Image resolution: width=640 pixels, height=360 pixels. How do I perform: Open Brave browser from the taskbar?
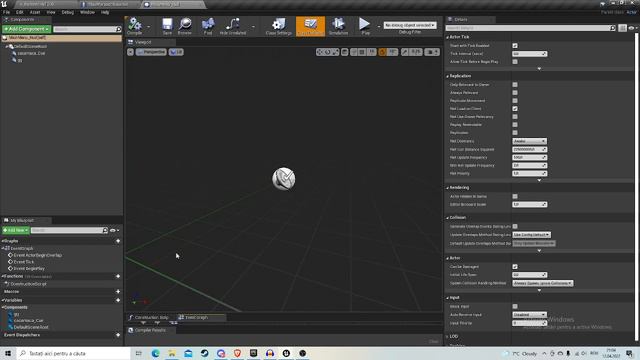point(237,353)
